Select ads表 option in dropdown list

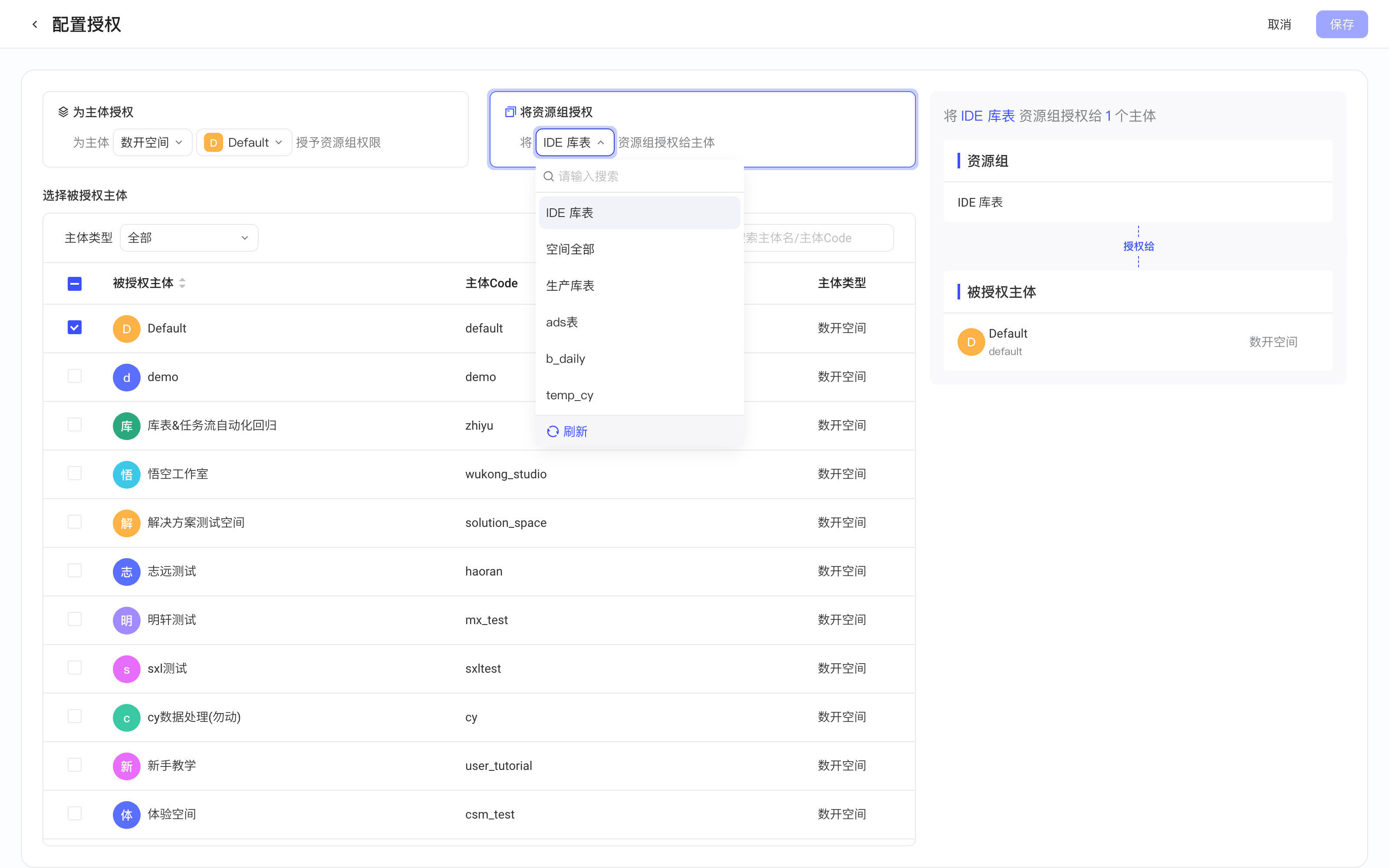click(x=639, y=322)
